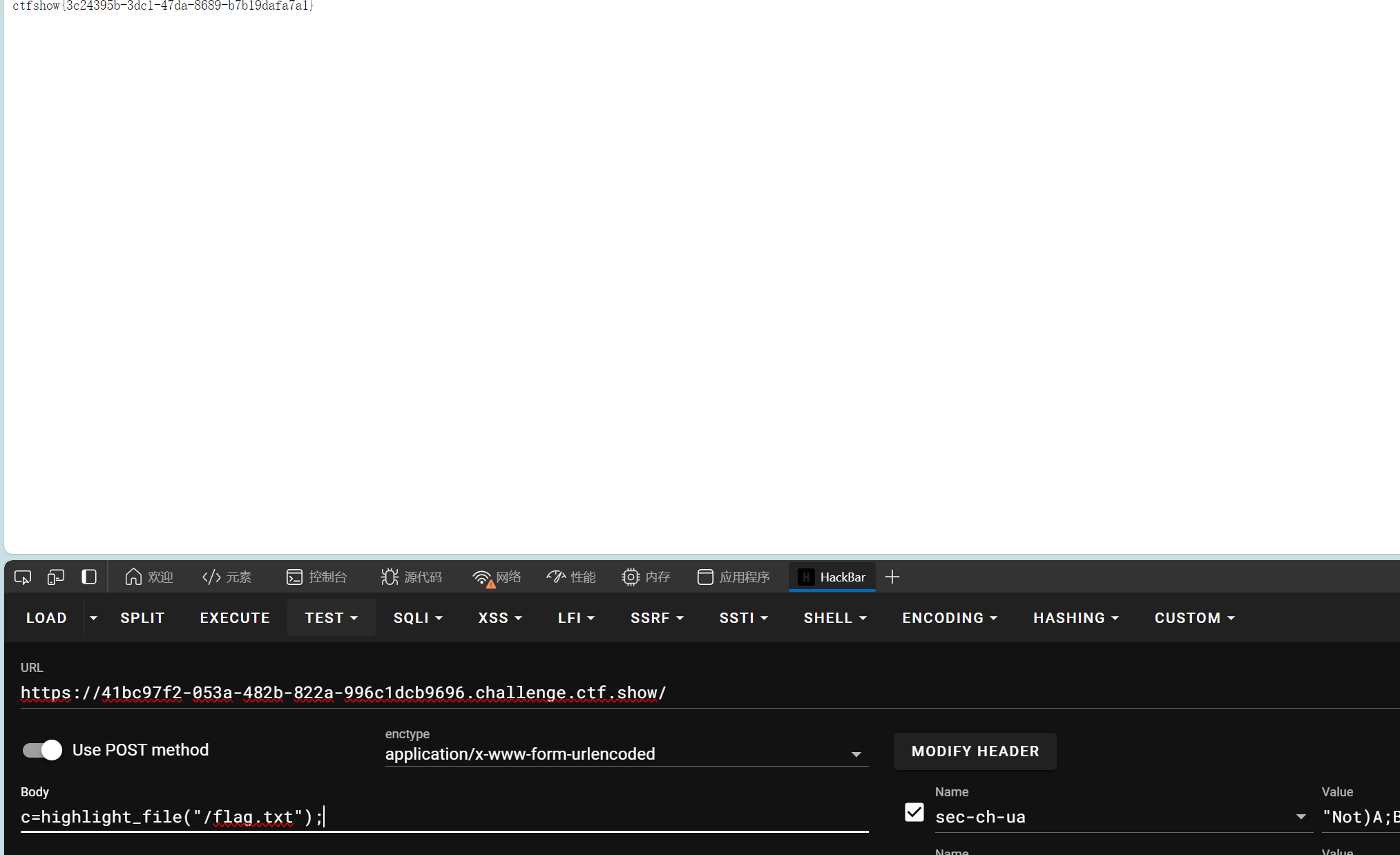1400x855 pixels.
Task: Toggle the Use POST method switch
Action: point(42,750)
